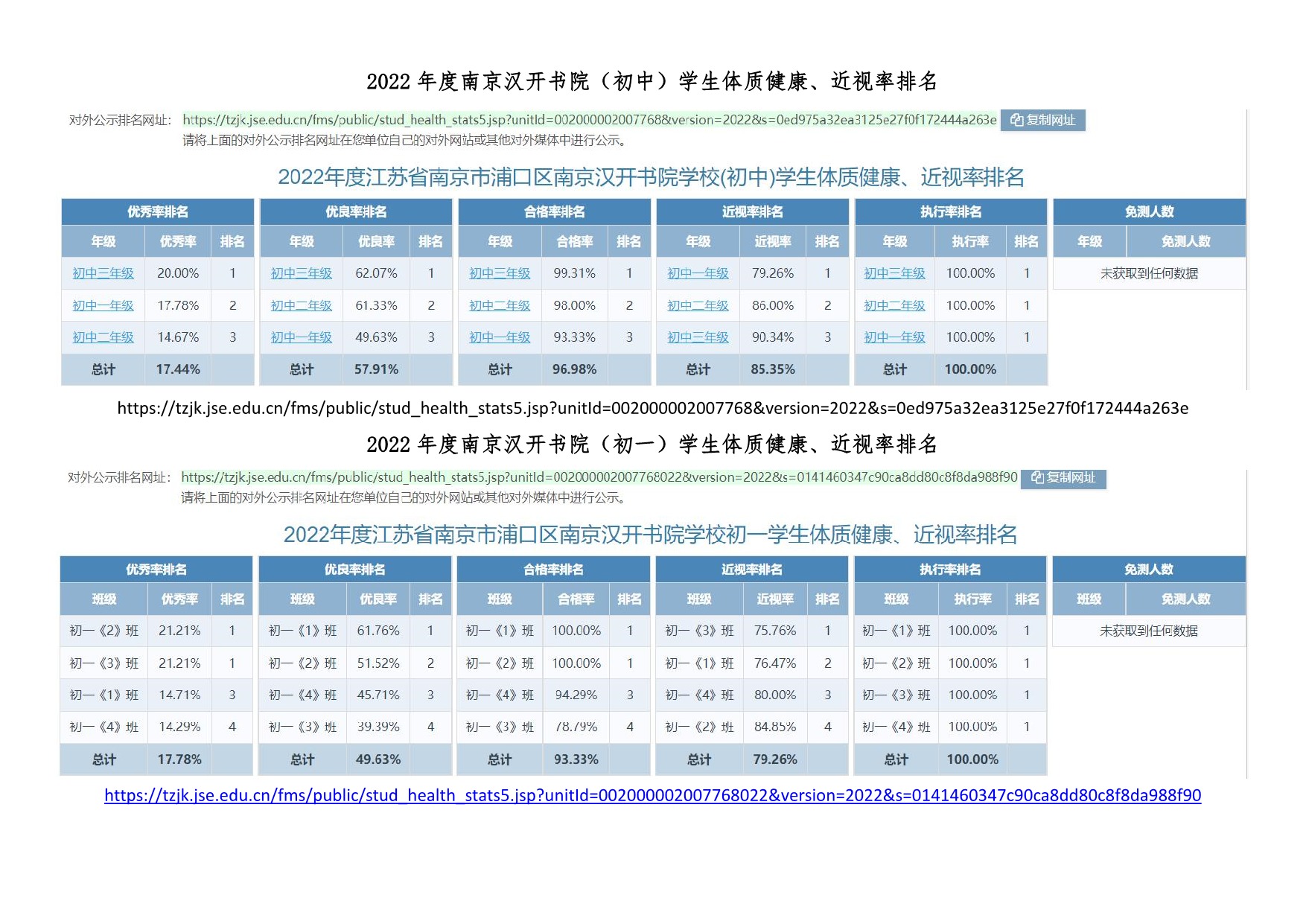Open 初中二年级 link in 优秀率排名 table

103,337
